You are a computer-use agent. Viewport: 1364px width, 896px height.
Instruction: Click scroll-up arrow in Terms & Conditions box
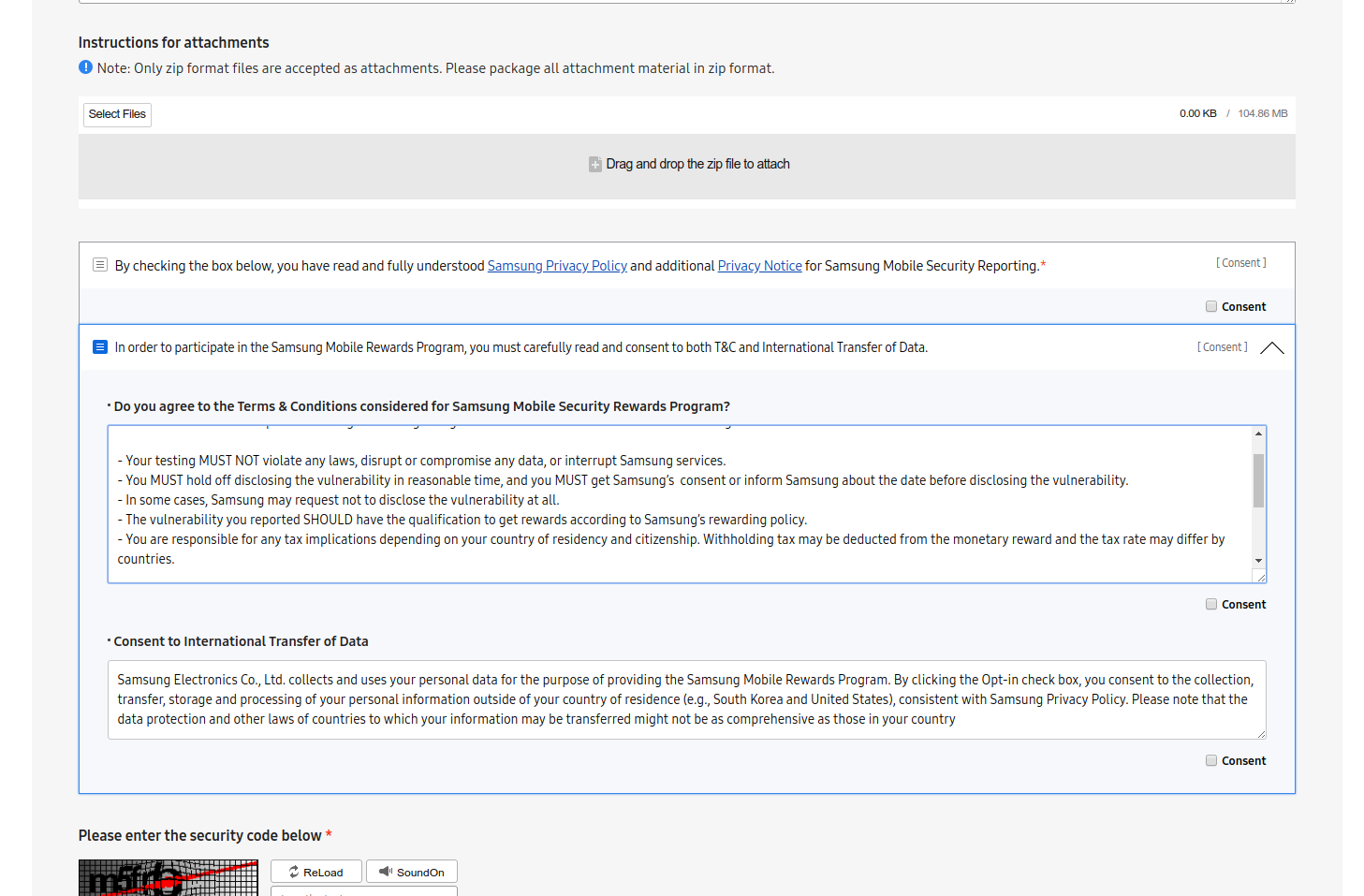coord(1258,433)
